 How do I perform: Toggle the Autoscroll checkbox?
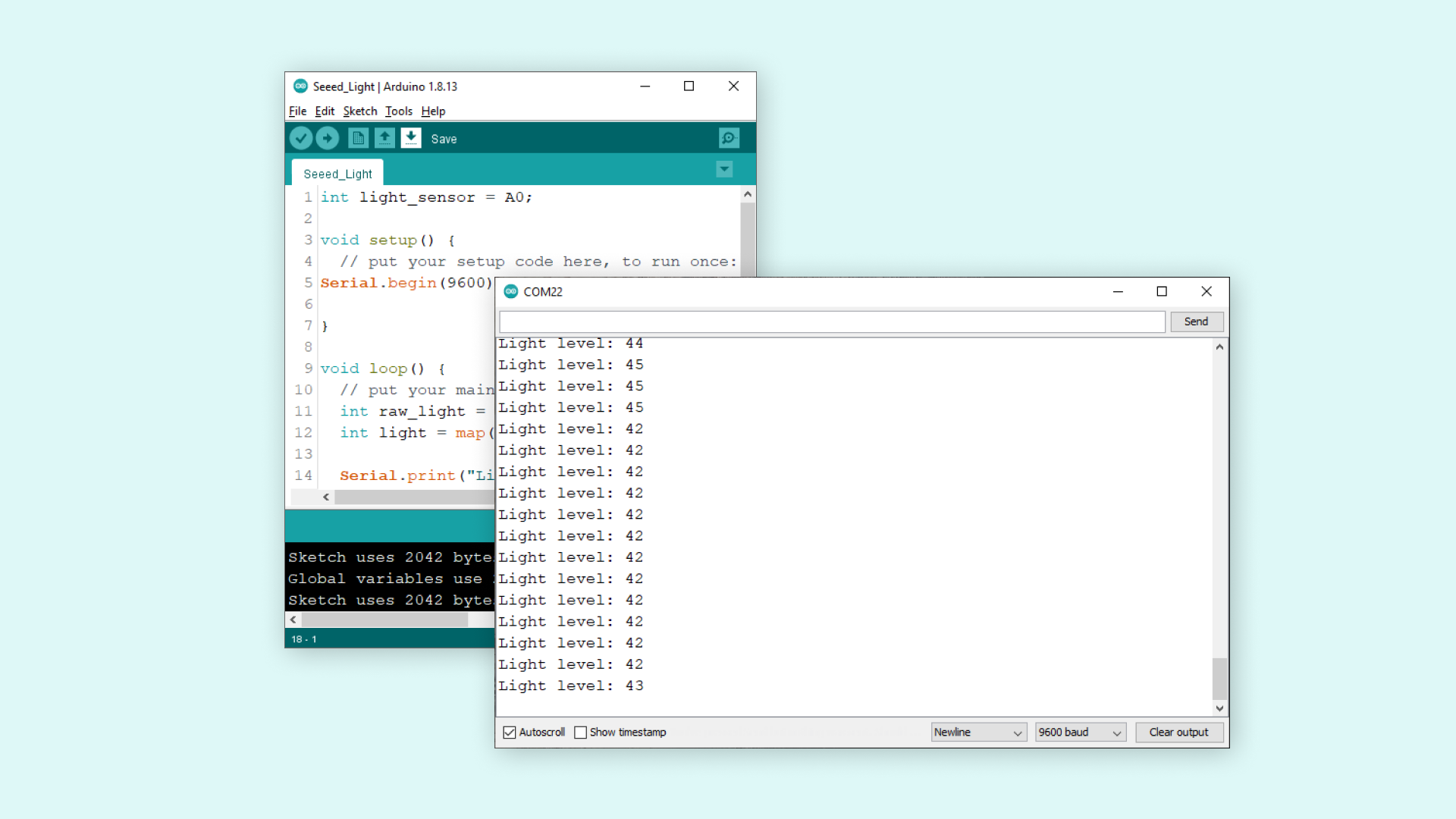click(510, 733)
